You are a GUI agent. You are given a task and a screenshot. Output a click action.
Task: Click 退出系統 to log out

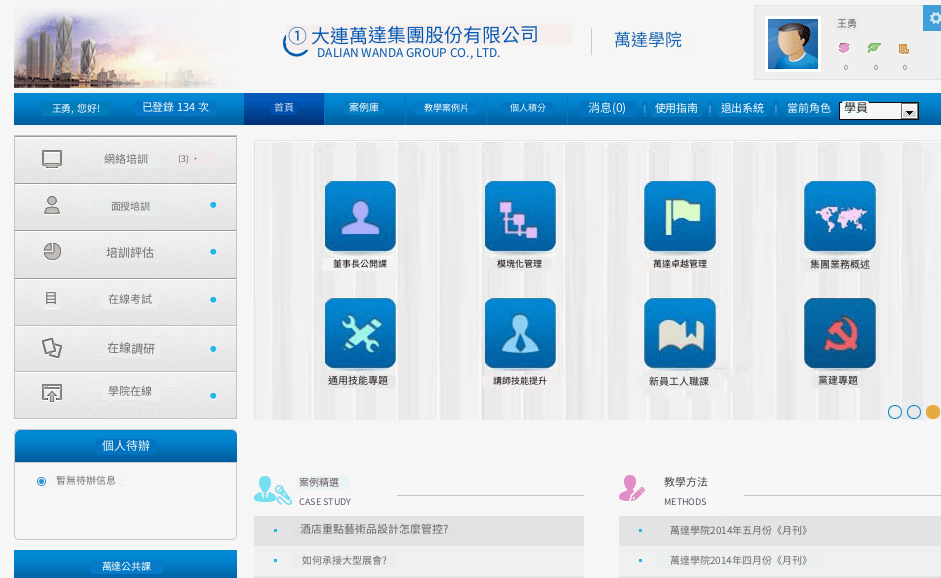[x=742, y=108]
